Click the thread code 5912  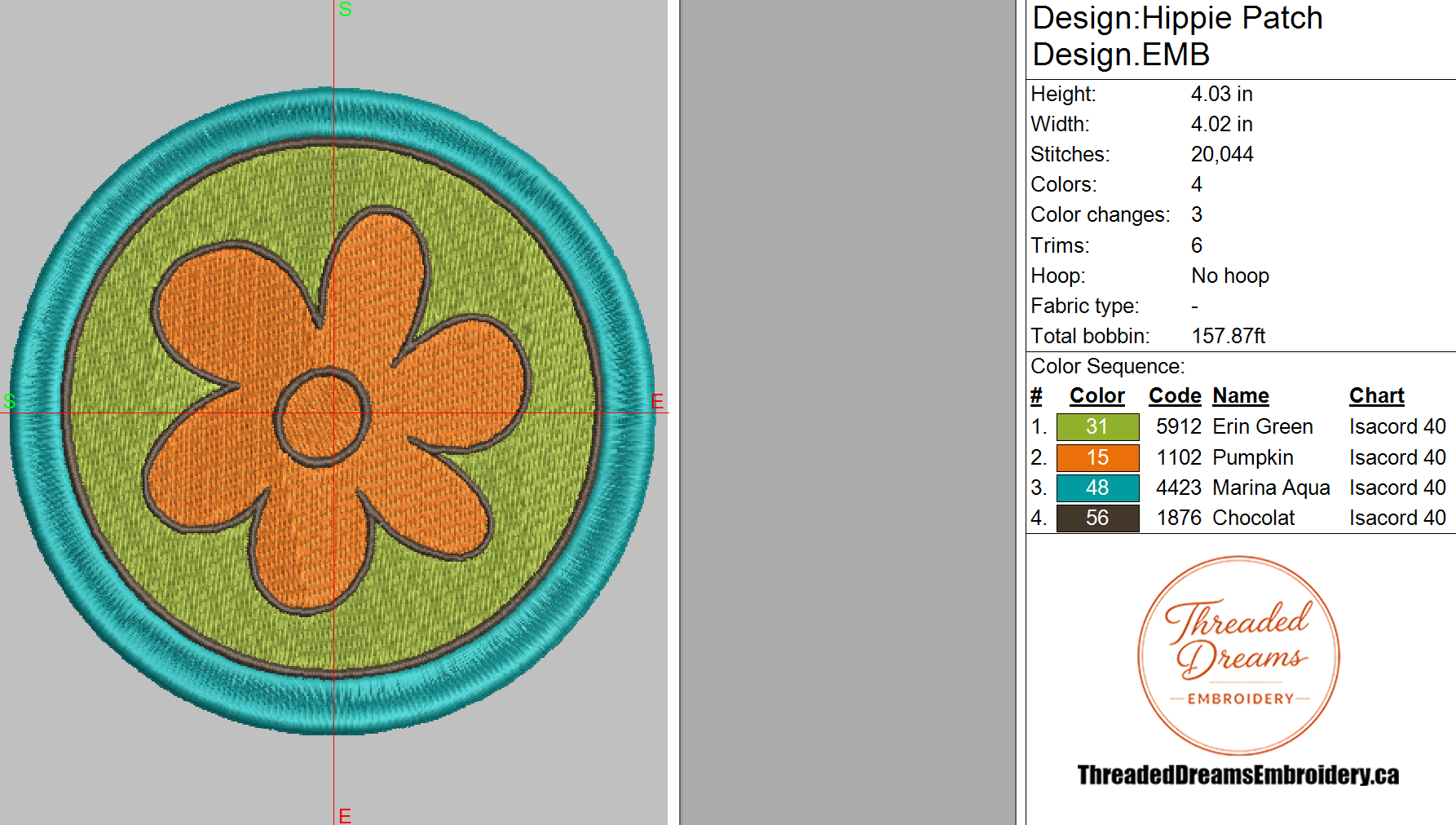(x=1179, y=426)
